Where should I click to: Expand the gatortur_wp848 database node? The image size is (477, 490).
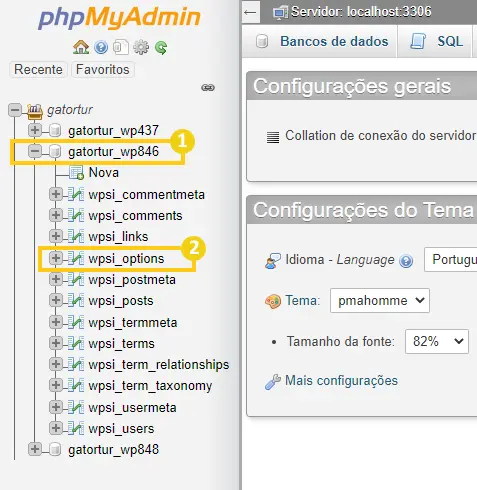click(x=35, y=449)
